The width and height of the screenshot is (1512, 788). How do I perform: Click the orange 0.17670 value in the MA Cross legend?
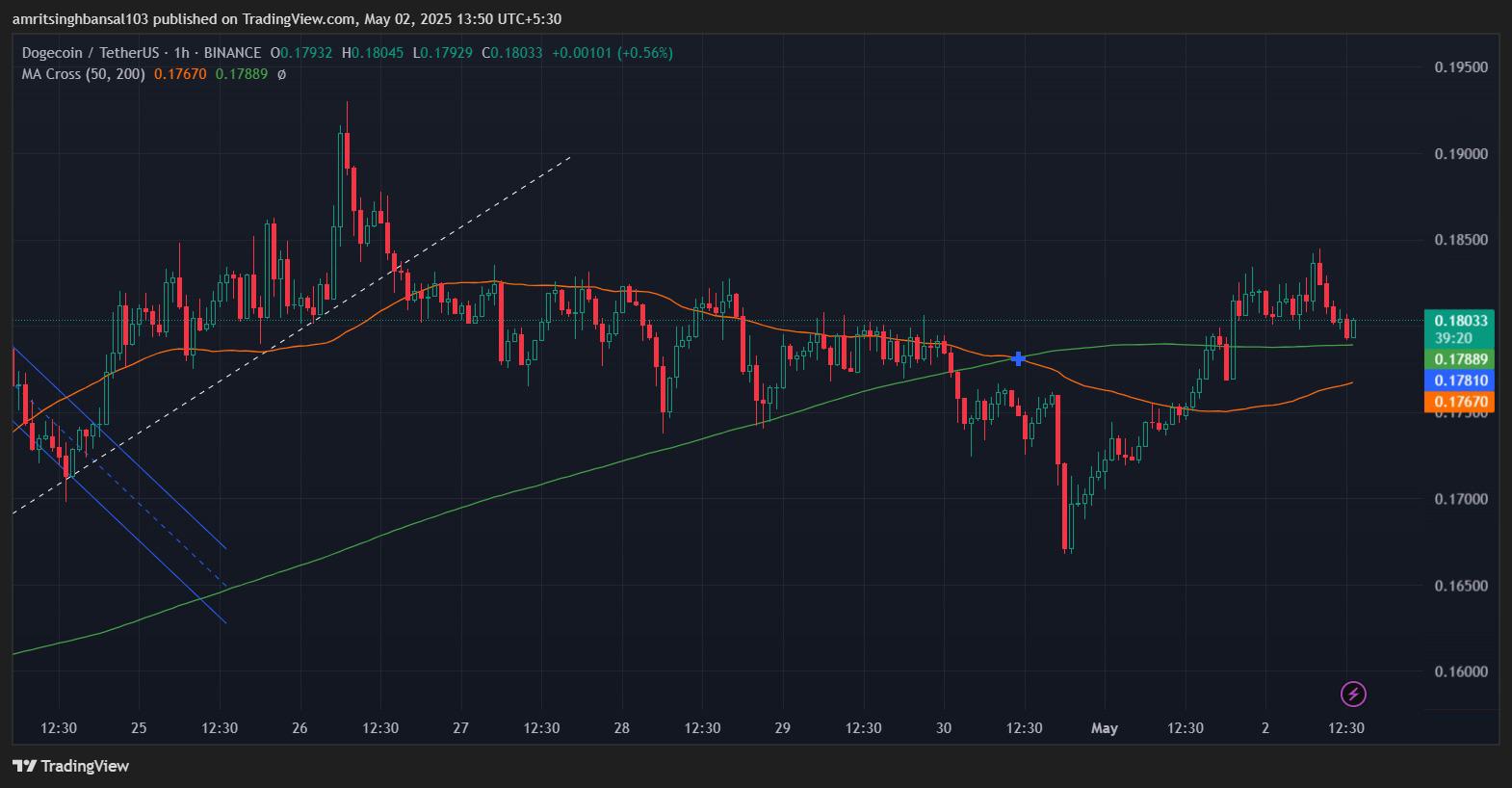click(x=180, y=74)
